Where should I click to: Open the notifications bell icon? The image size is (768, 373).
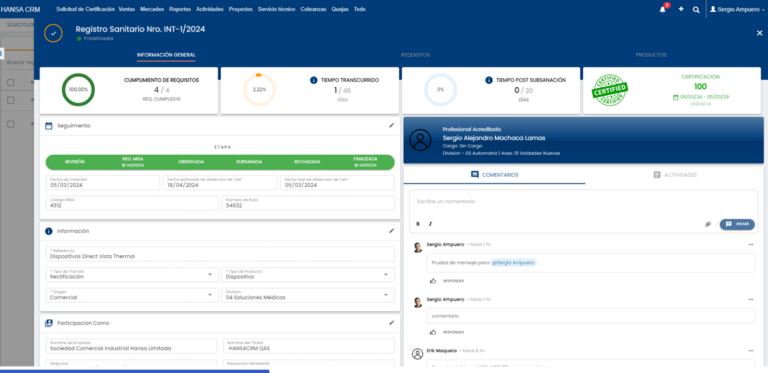(663, 9)
